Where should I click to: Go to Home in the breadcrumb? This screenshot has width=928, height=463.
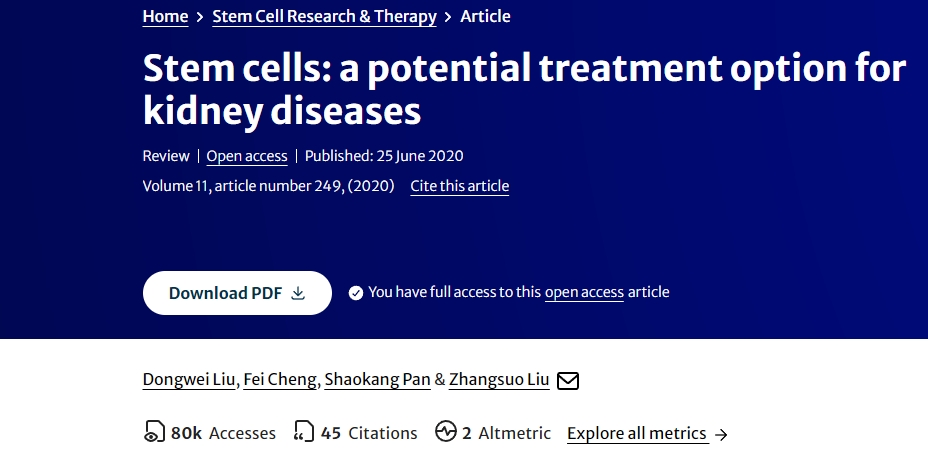165,16
